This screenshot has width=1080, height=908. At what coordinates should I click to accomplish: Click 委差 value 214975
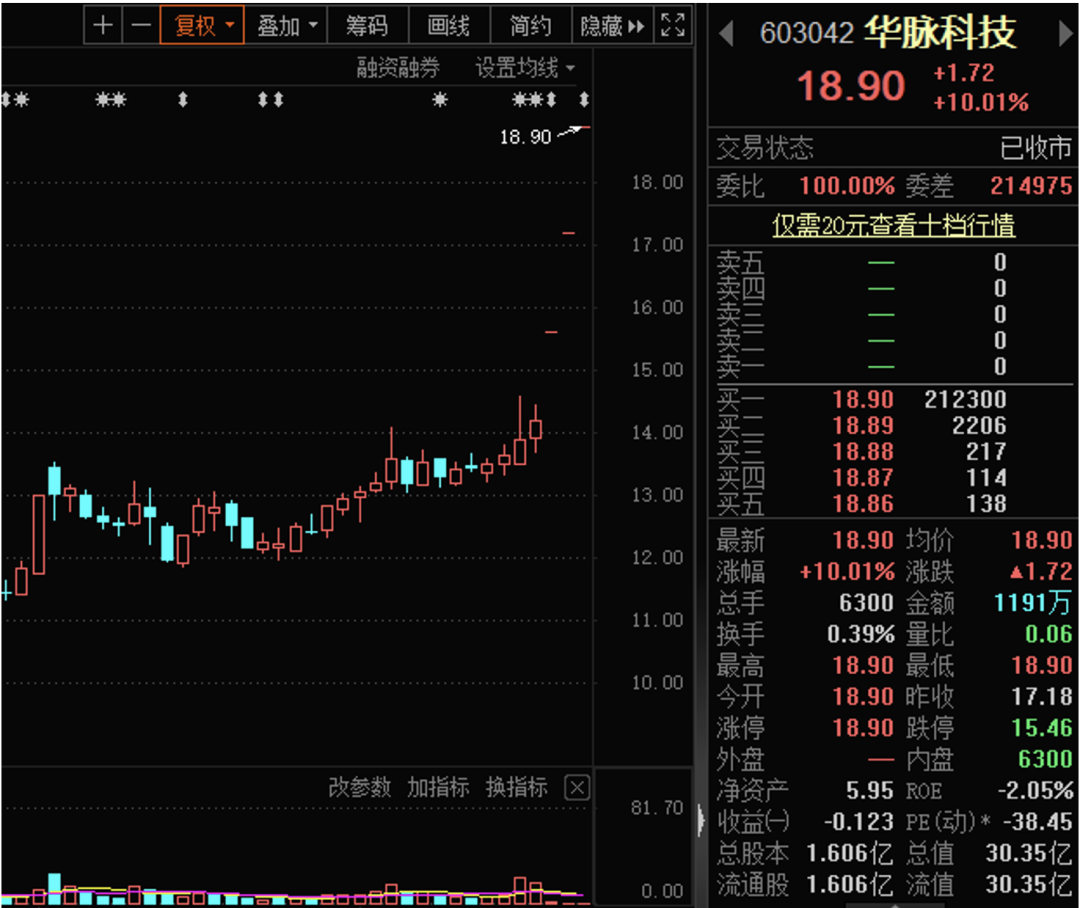pos(1031,185)
